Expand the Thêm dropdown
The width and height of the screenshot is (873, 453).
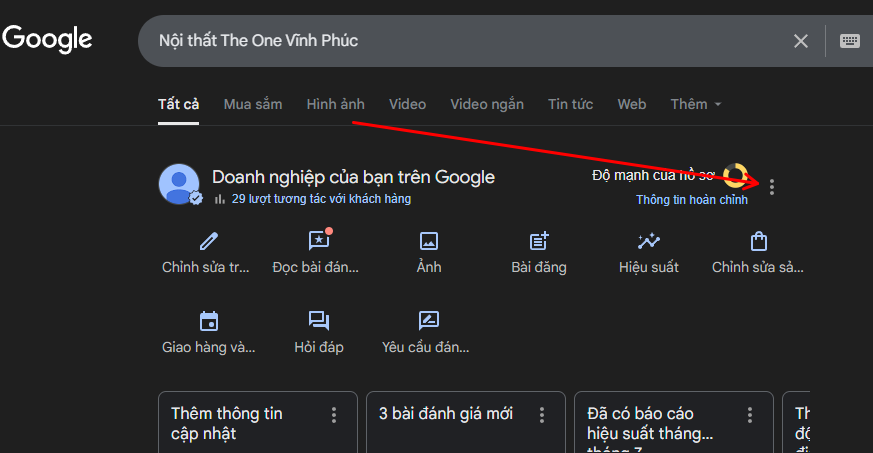[696, 104]
